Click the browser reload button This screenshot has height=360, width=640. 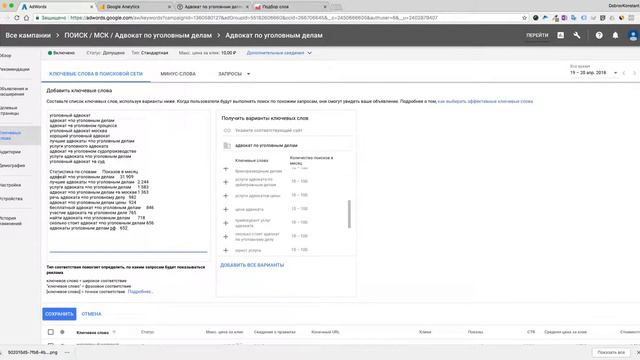17,18
